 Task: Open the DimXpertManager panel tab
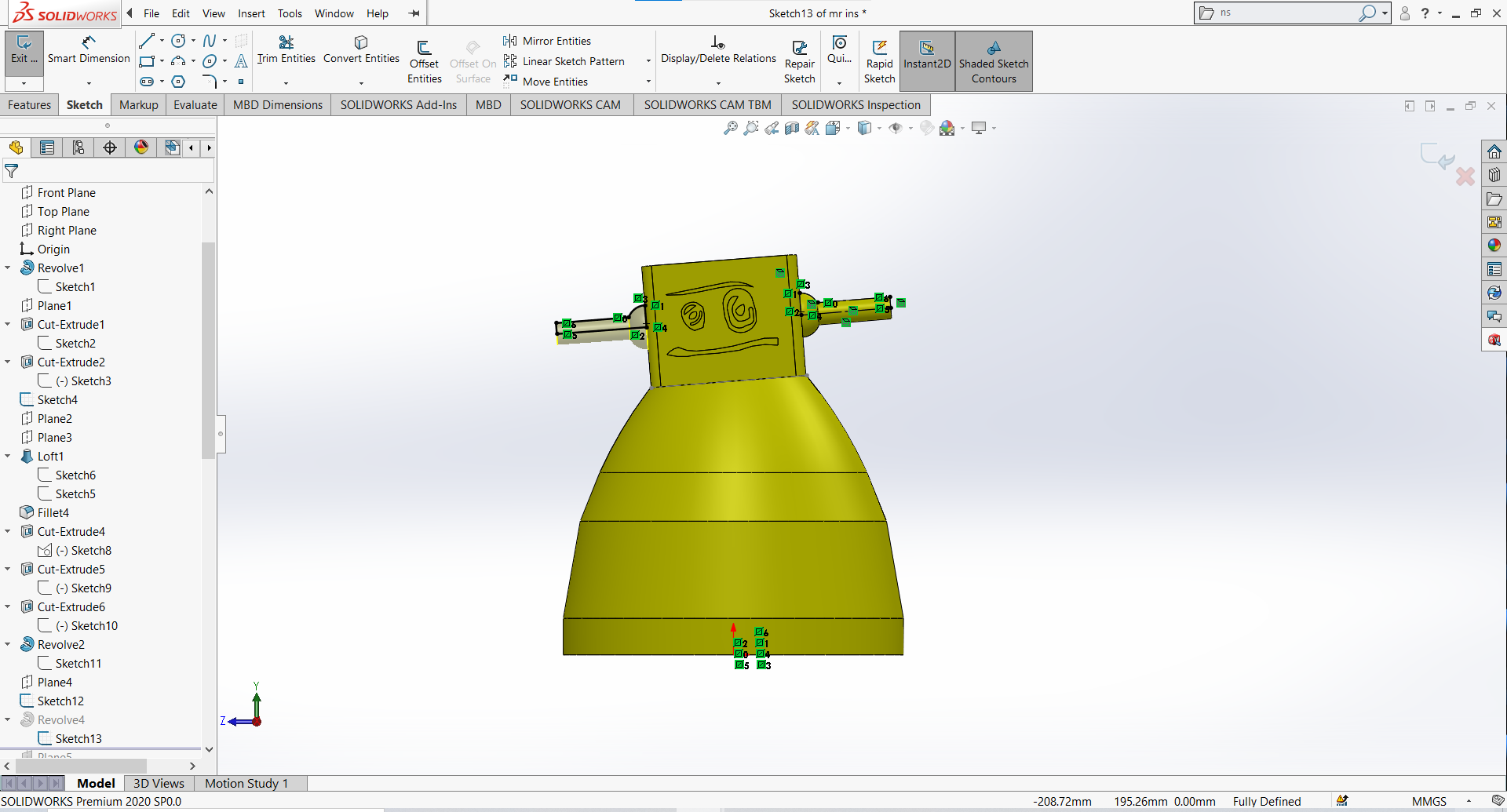click(x=110, y=147)
